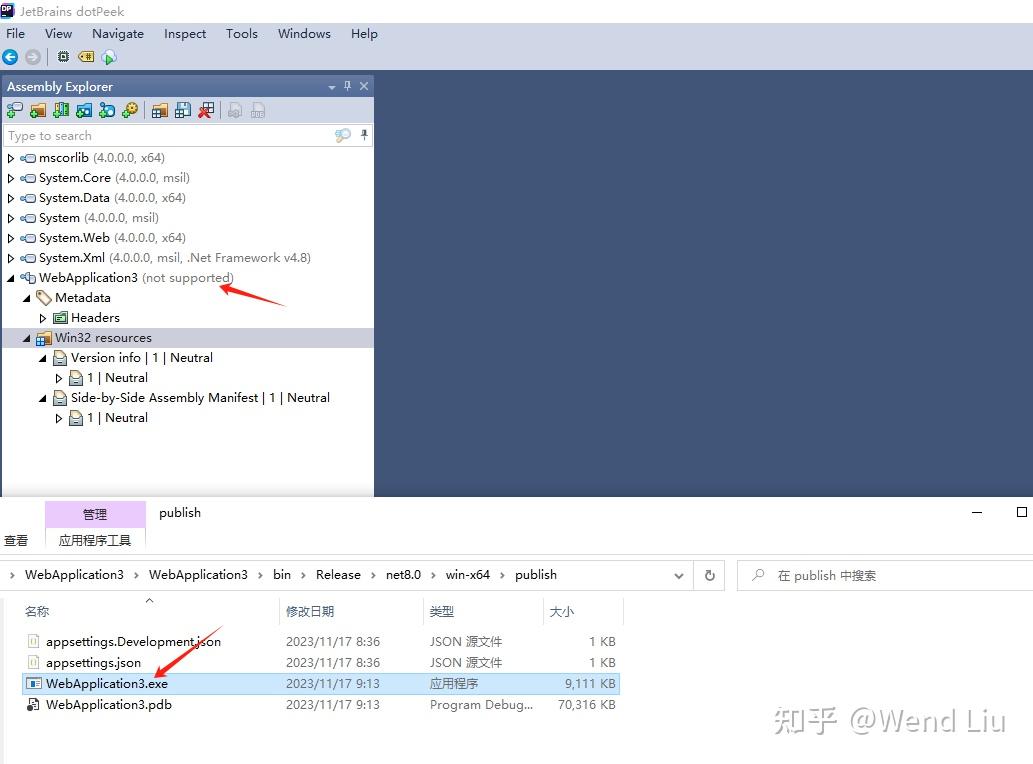Expand the mscorlib assembly node

coord(9,158)
